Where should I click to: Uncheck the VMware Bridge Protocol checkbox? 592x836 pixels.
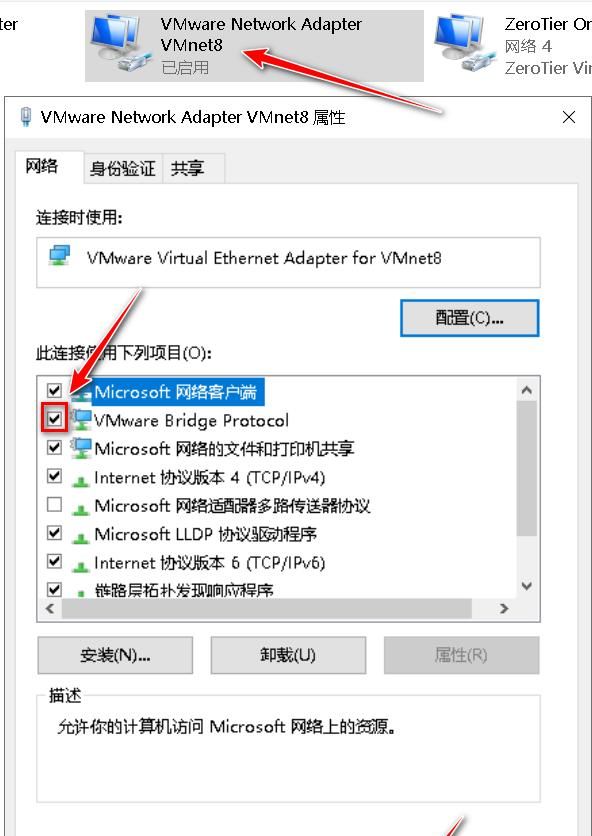pos(54,419)
